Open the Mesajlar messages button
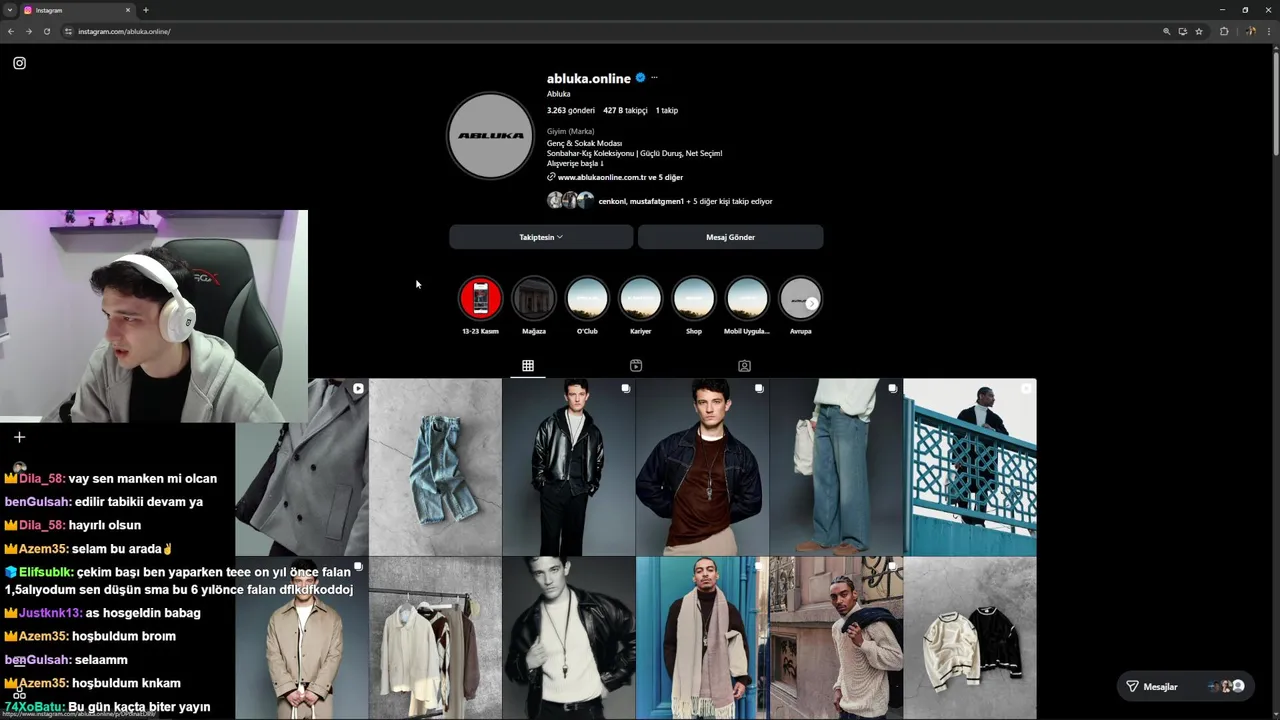Viewport: 1280px width, 720px height. click(1185, 686)
